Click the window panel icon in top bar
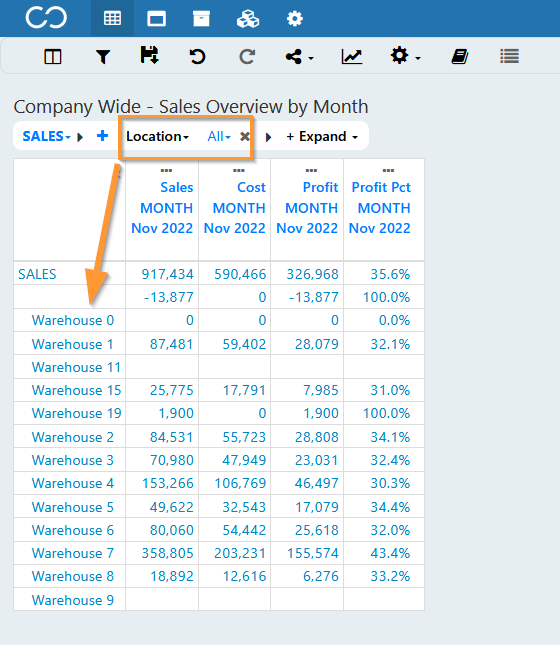Image resolution: width=560 pixels, height=645 pixels. pyautogui.click(x=156, y=19)
